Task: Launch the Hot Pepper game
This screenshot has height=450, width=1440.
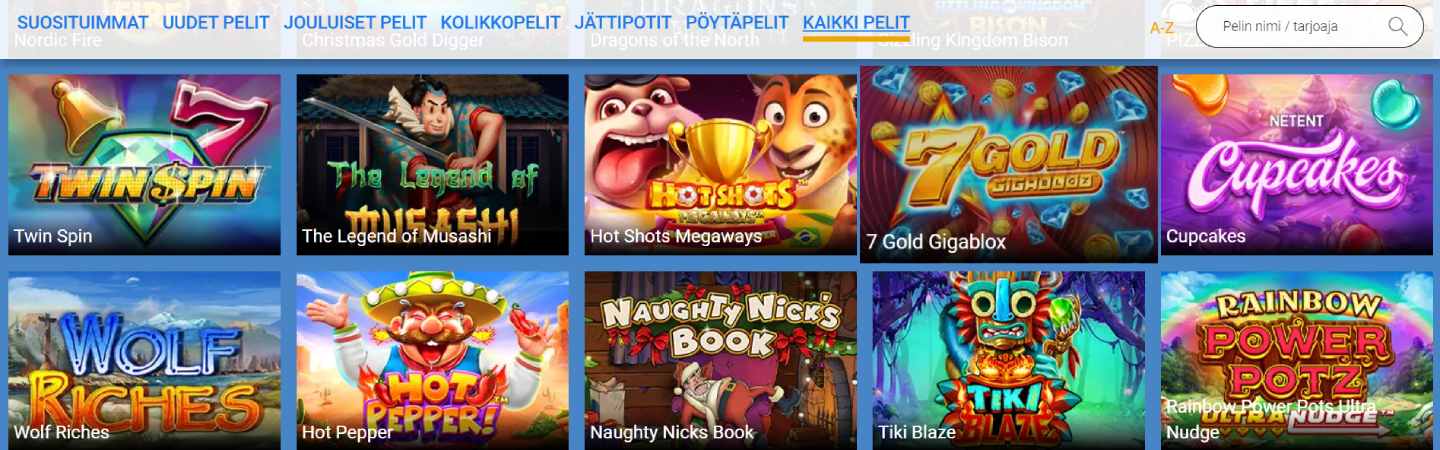Action: (x=432, y=361)
